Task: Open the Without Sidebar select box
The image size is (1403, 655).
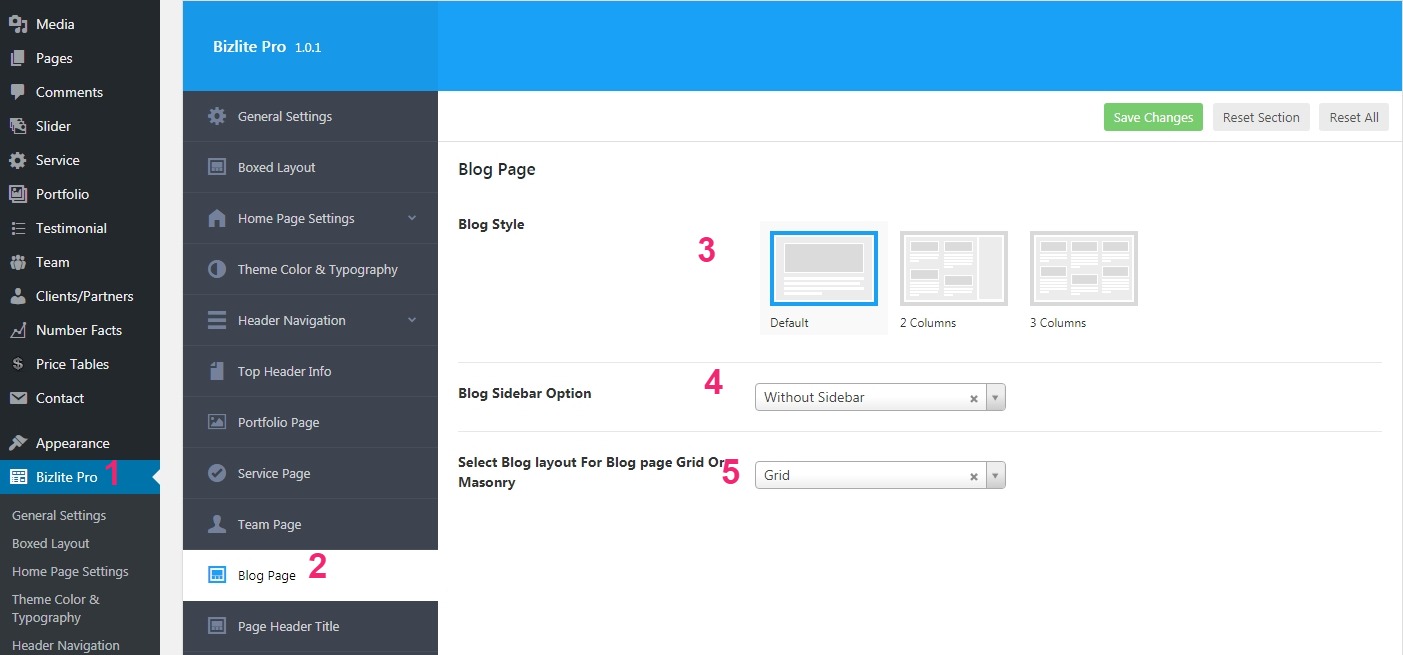Action: click(880, 397)
